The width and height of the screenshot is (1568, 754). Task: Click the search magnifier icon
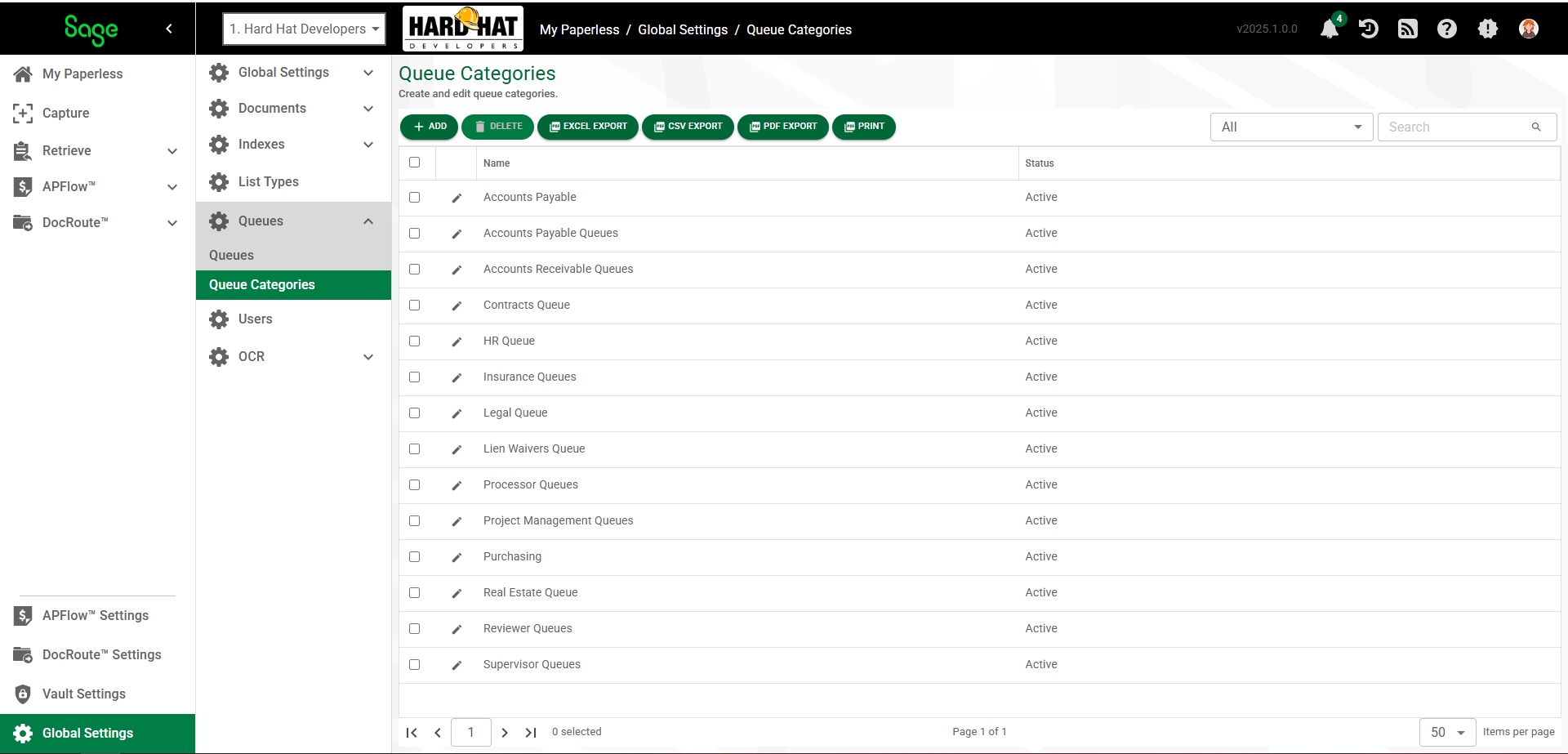coord(1536,127)
